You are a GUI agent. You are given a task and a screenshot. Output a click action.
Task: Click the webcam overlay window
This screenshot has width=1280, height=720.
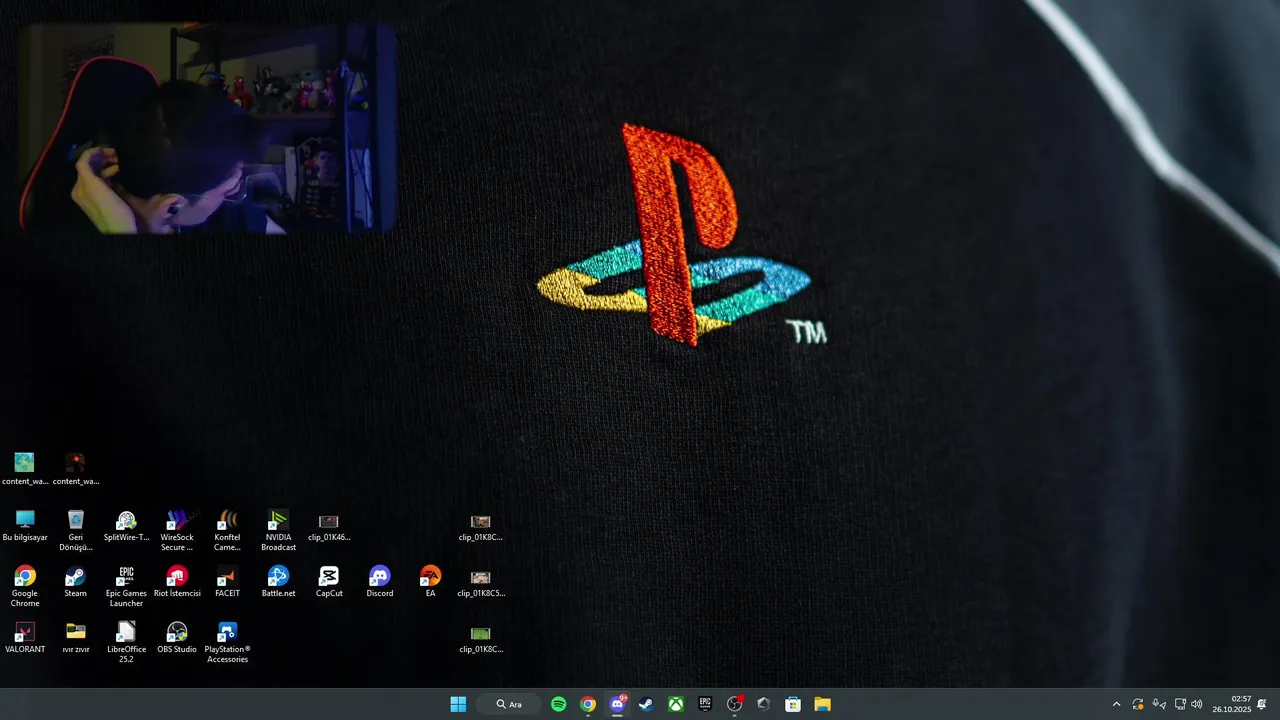click(x=208, y=128)
